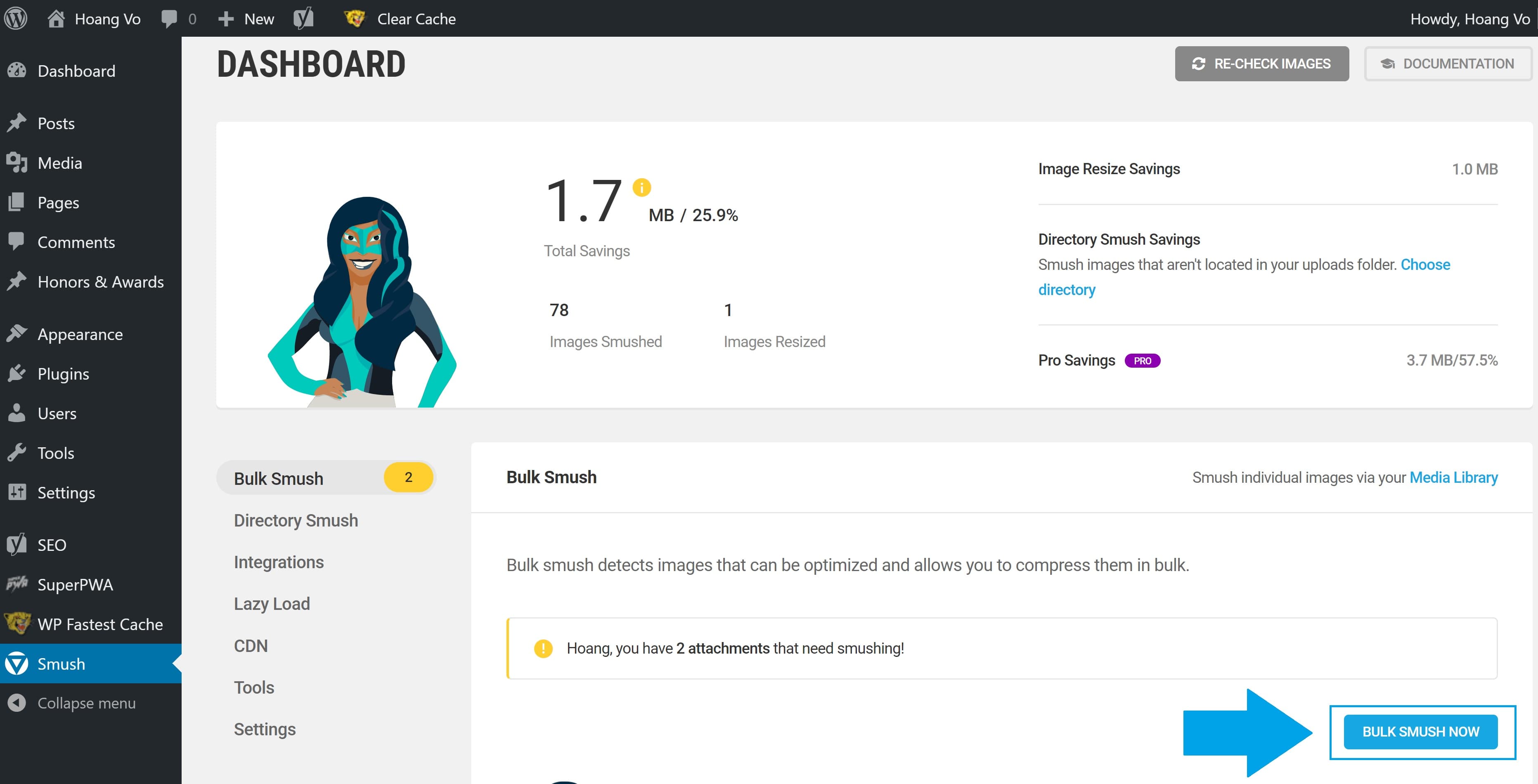The image size is (1538, 784).
Task: Click the Pages icon in sidebar
Action: (17, 202)
